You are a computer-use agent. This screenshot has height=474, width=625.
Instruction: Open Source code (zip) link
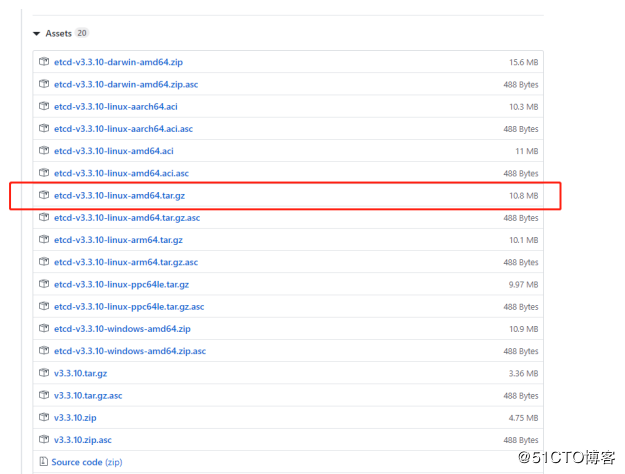(87, 462)
